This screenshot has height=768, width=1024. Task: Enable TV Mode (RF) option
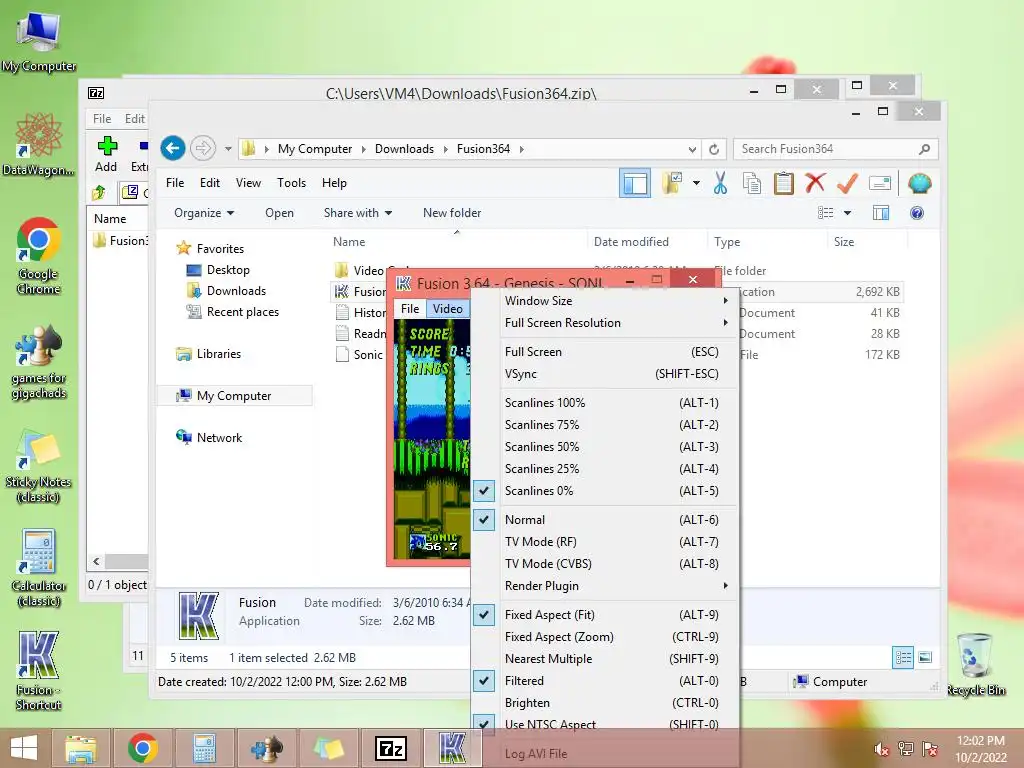[605, 542]
